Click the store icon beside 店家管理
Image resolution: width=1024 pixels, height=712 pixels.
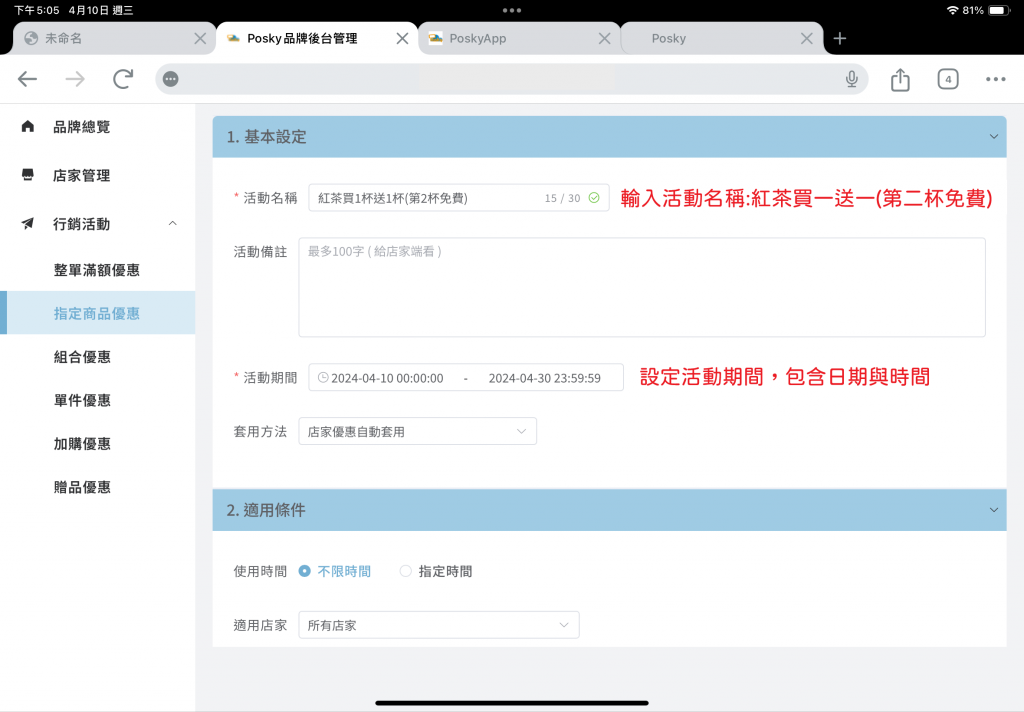point(27,174)
